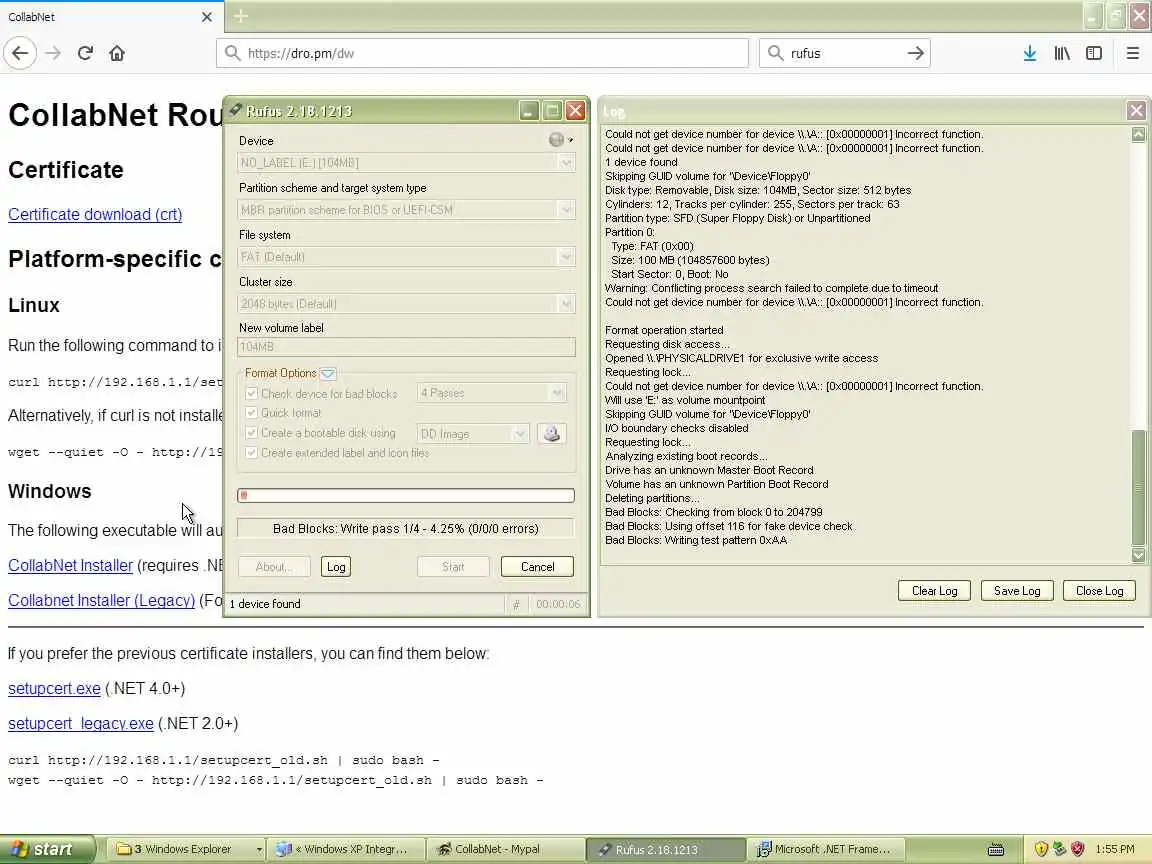Click the rufus search input field

point(845,53)
